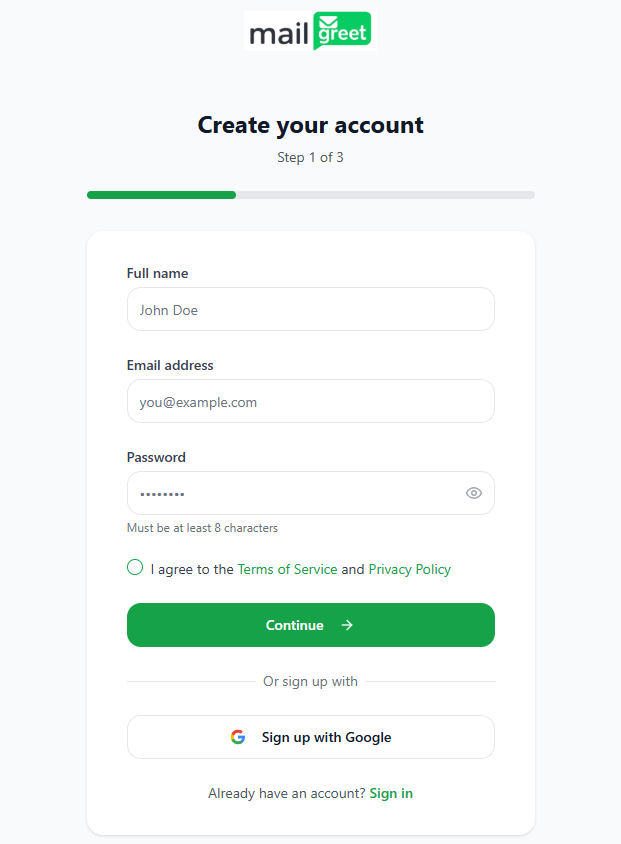Viewport: 621px width, 844px height.
Task: Click the "Must be at least 8 characters" hint
Action: pyautogui.click(x=203, y=527)
